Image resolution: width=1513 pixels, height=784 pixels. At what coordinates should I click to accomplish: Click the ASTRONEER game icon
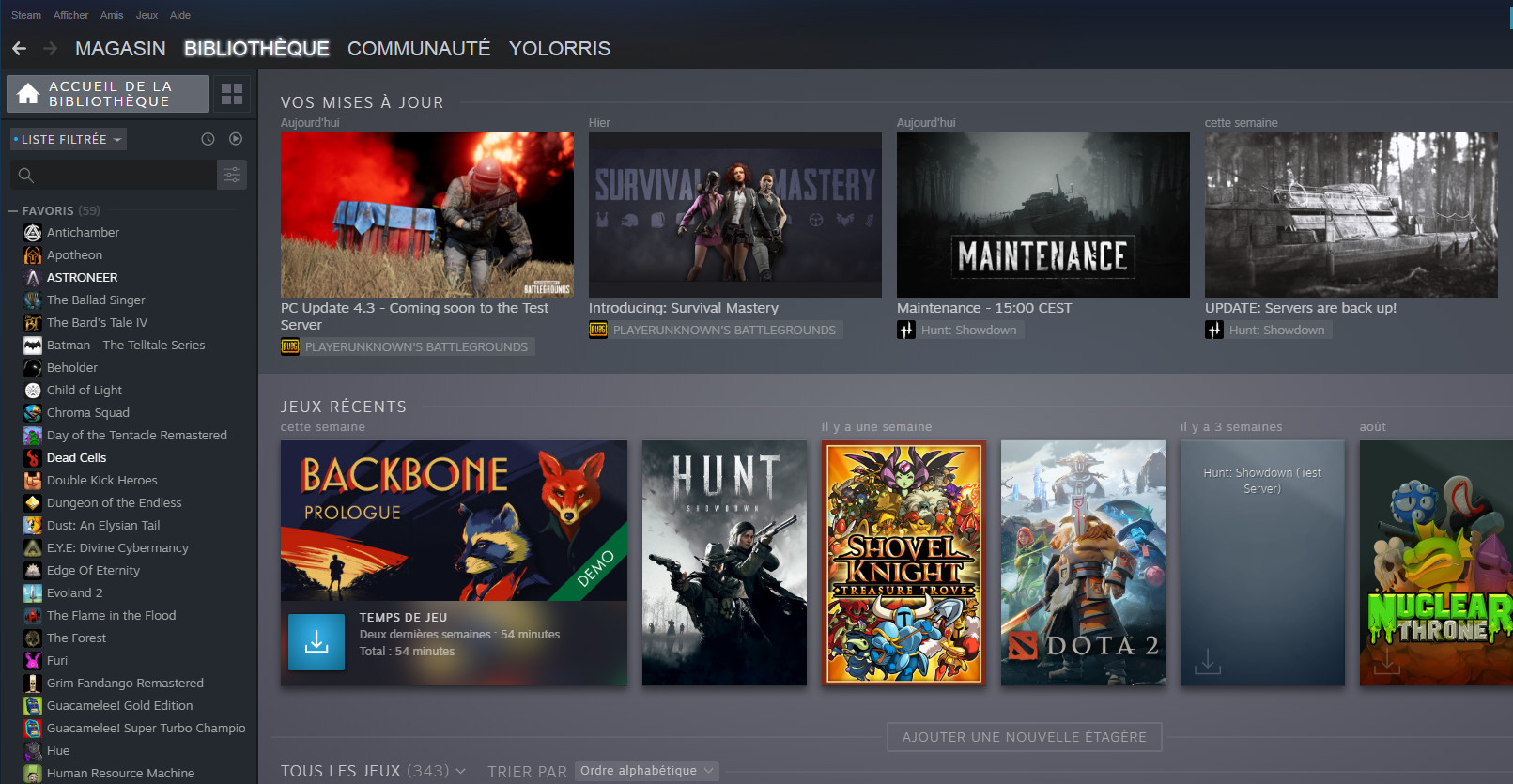pos(33,277)
